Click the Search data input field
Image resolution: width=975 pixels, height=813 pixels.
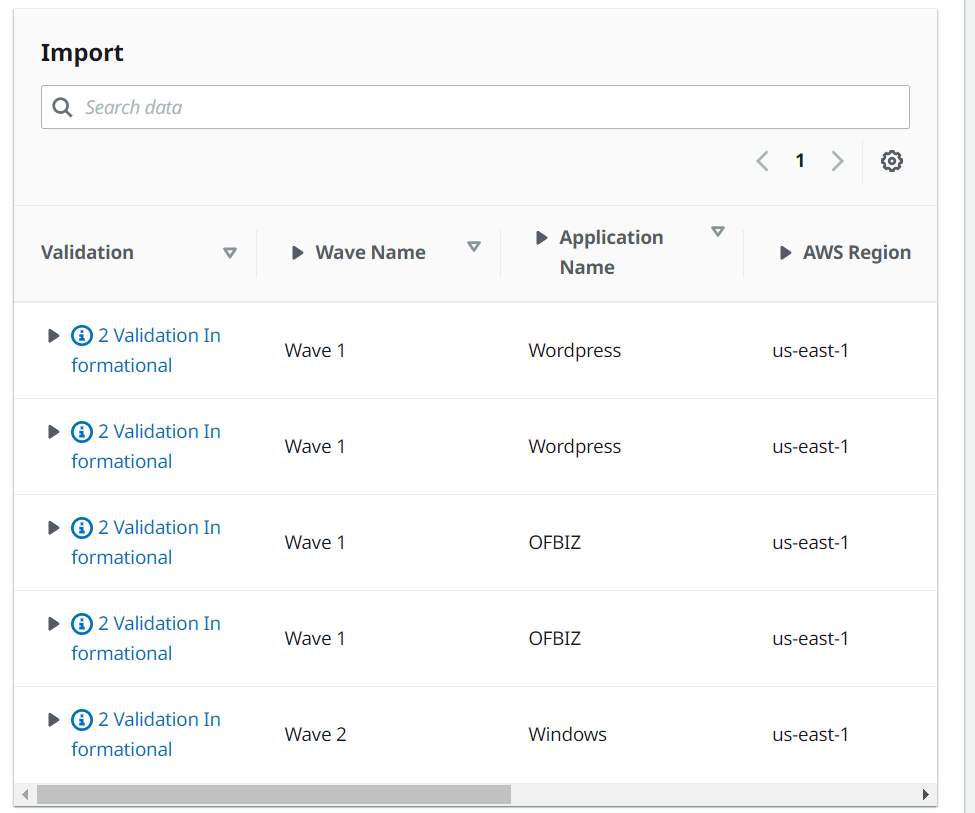pyautogui.click(x=475, y=107)
